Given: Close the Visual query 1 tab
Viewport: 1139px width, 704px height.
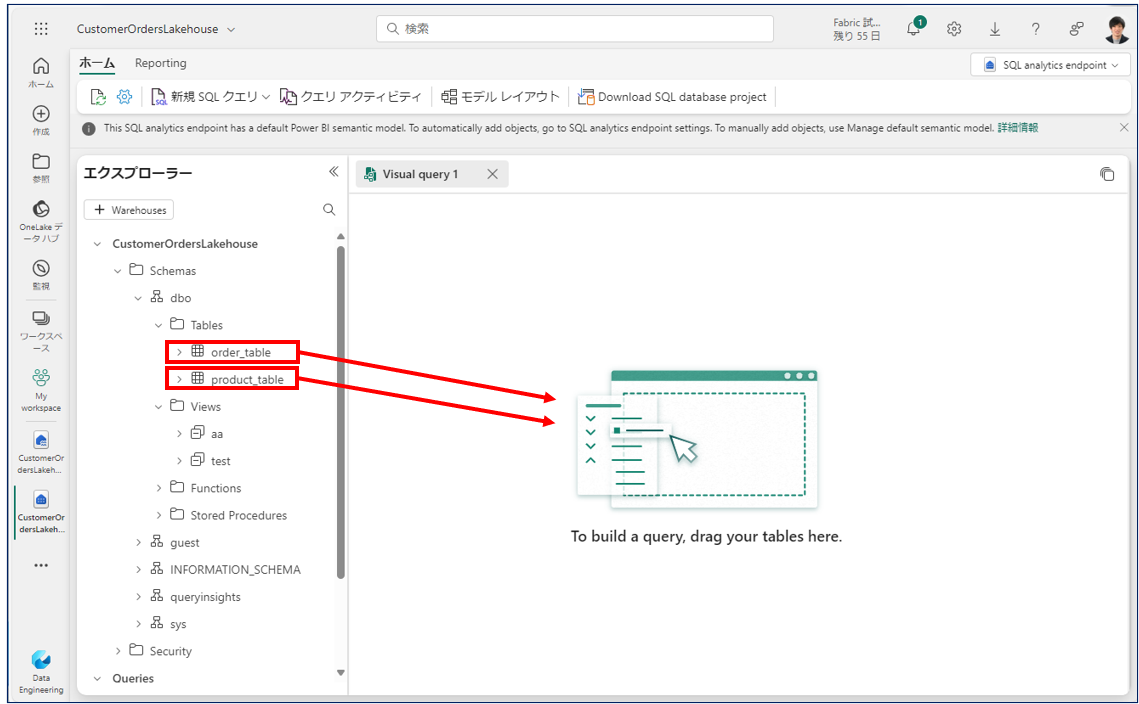Looking at the screenshot, I should [493, 174].
